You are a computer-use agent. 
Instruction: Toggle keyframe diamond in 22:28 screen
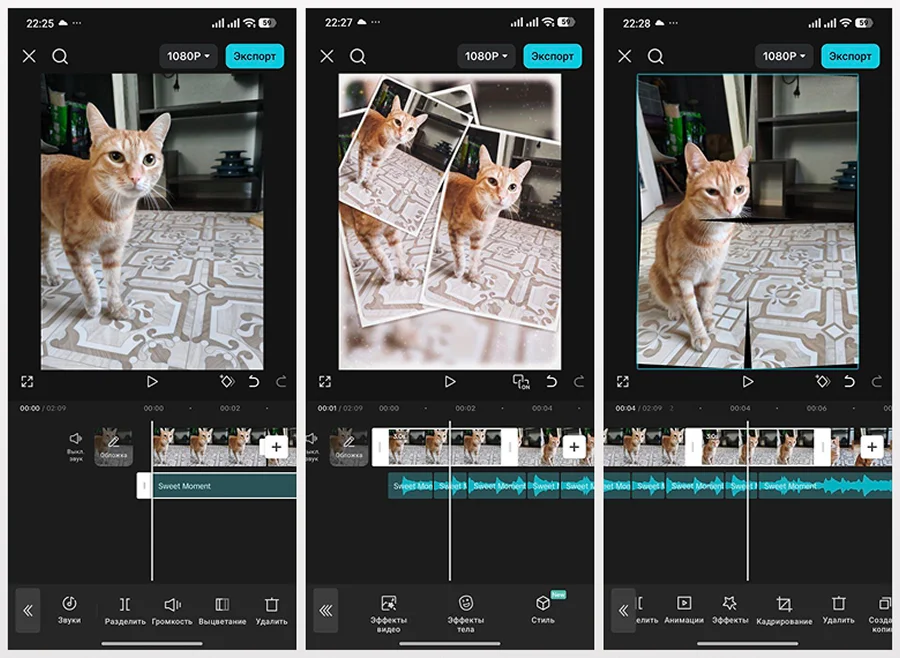coord(821,382)
